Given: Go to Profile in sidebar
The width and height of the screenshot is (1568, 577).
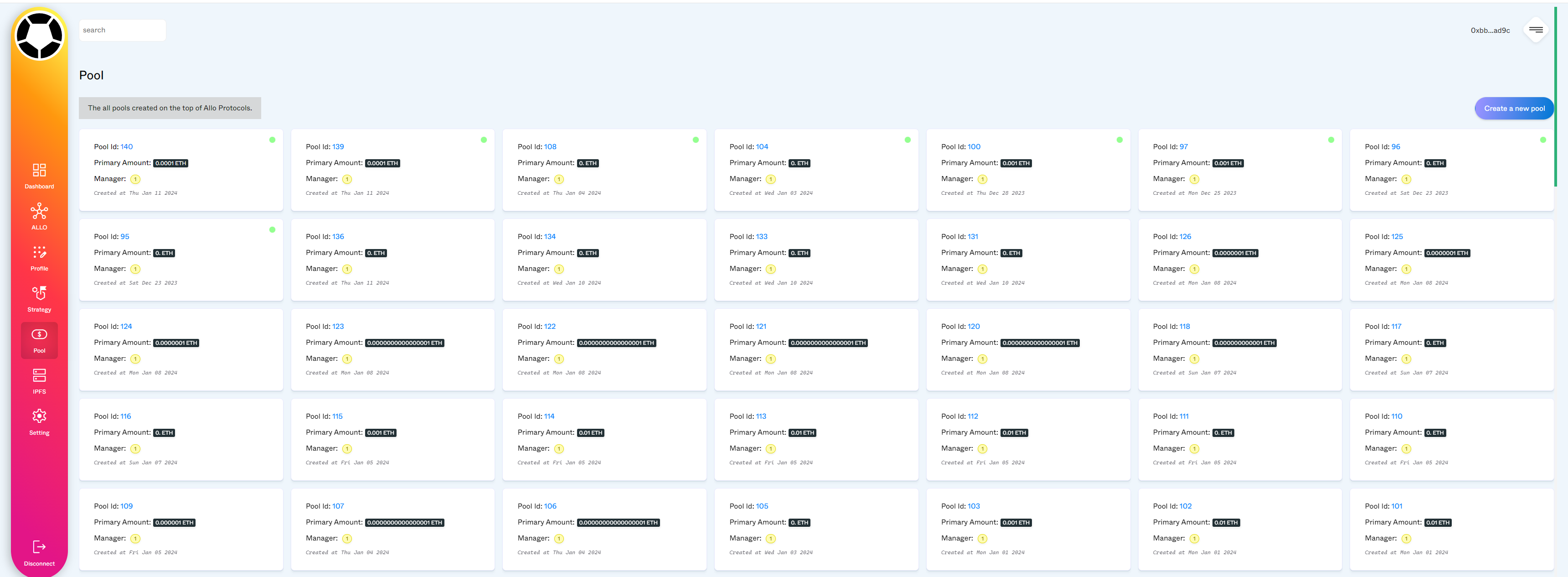Looking at the screenshot, I should click(39, 252).
